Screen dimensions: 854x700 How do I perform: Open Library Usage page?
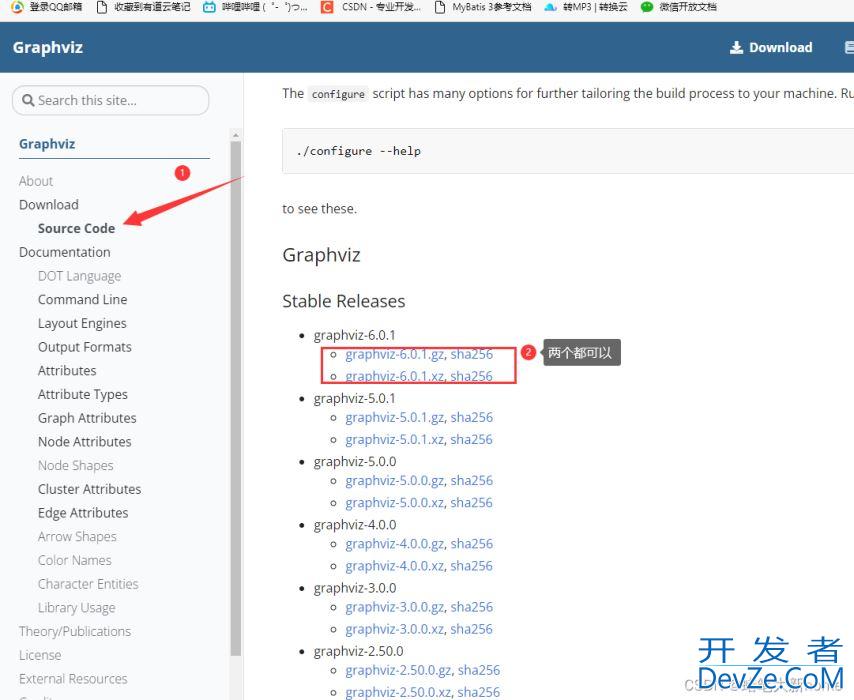pyautogui.click(x=77, y=608)
